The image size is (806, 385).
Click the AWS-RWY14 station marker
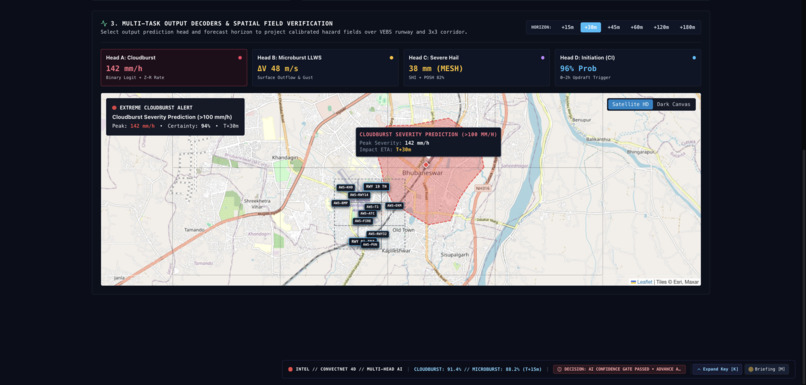click(359, 195)
